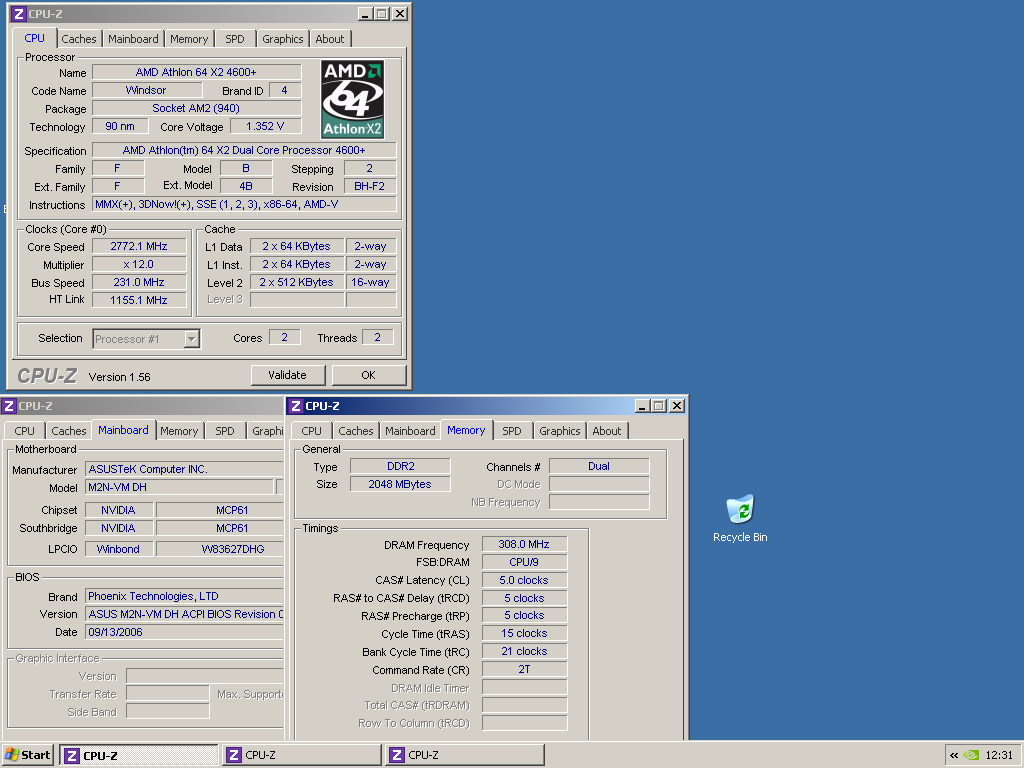Select the CPU tab in top CPU-Z window
The image size is (1024, 768).
click(x=35, y=38)
